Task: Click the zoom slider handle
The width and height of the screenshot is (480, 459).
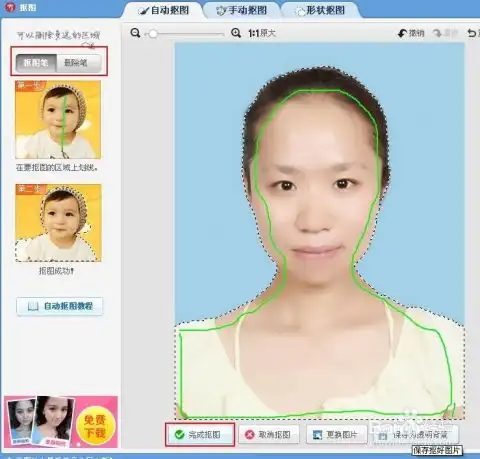Action: click(153, 34)
